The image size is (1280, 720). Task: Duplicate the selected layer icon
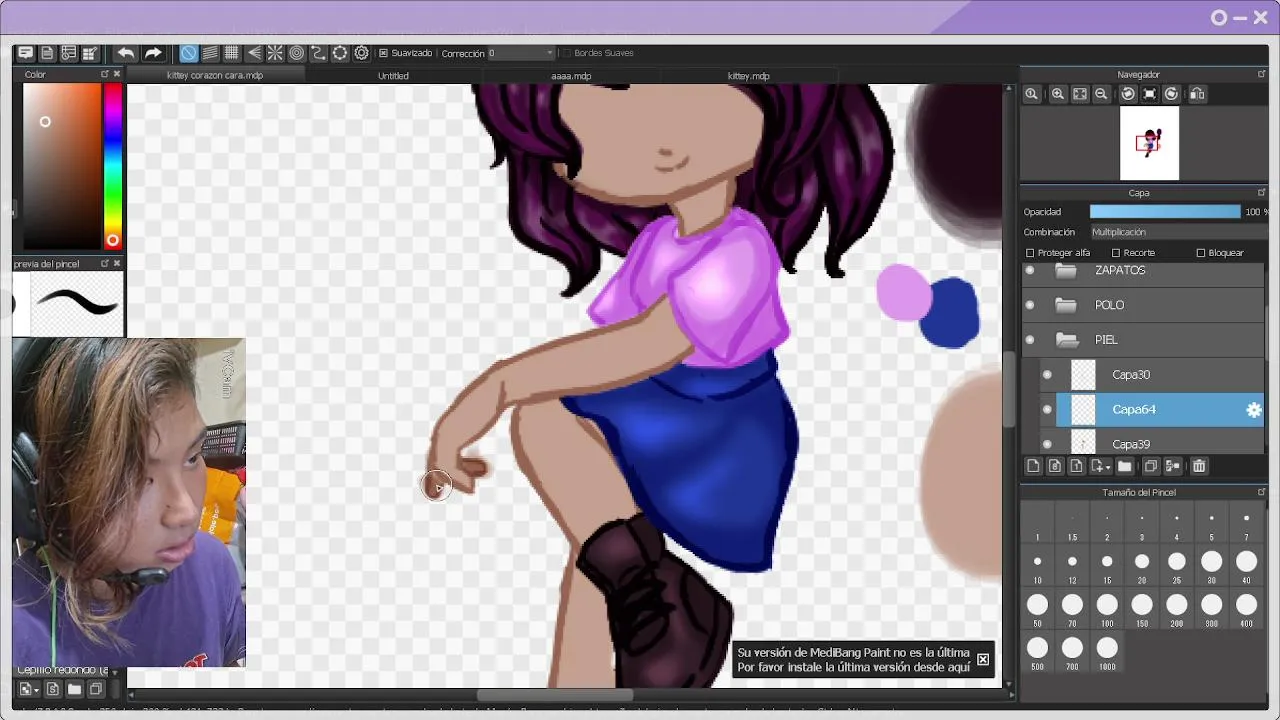[1151, 466]
